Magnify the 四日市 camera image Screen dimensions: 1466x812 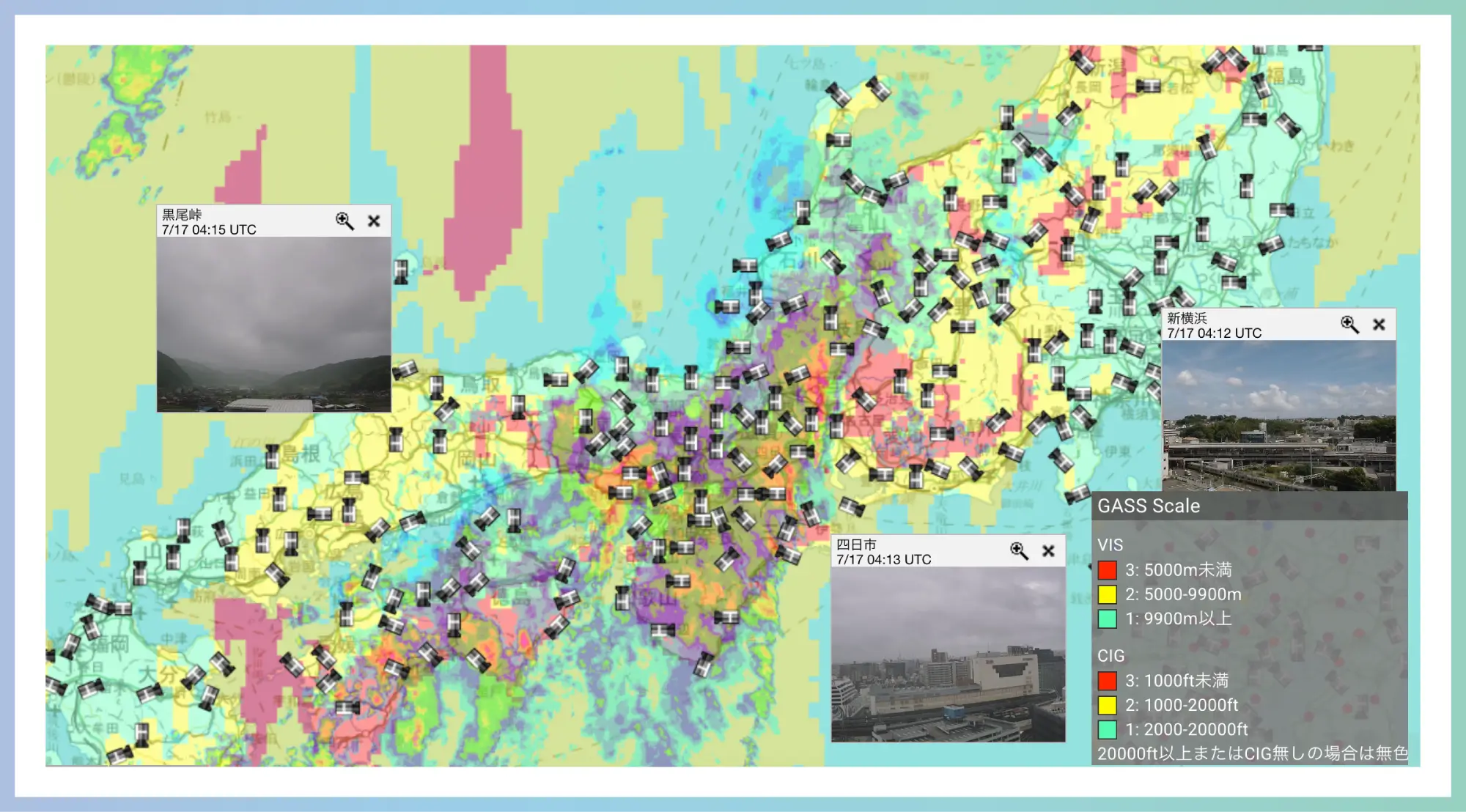pos(1019,550)
